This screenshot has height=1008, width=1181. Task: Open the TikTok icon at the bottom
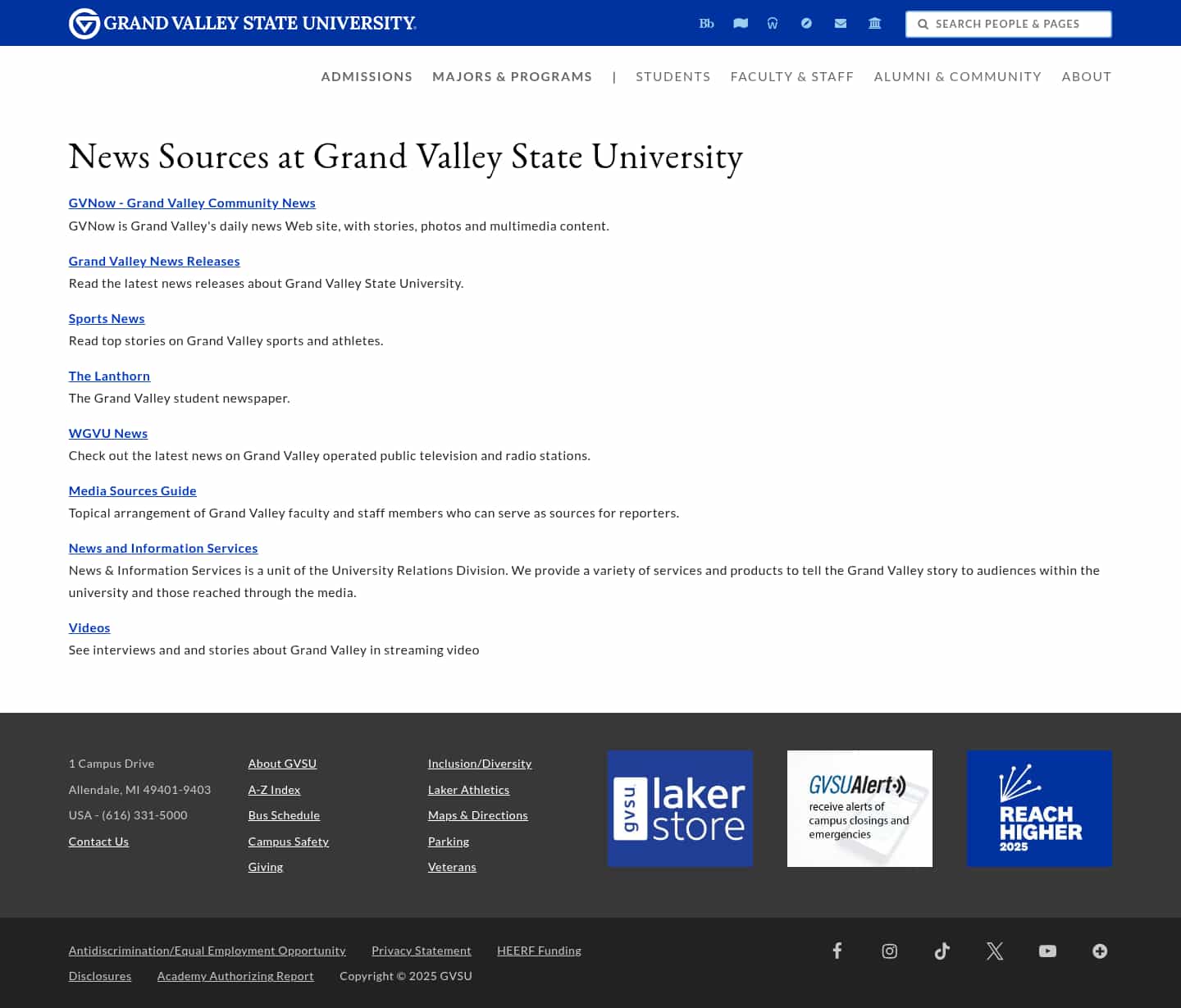[942, 951]
